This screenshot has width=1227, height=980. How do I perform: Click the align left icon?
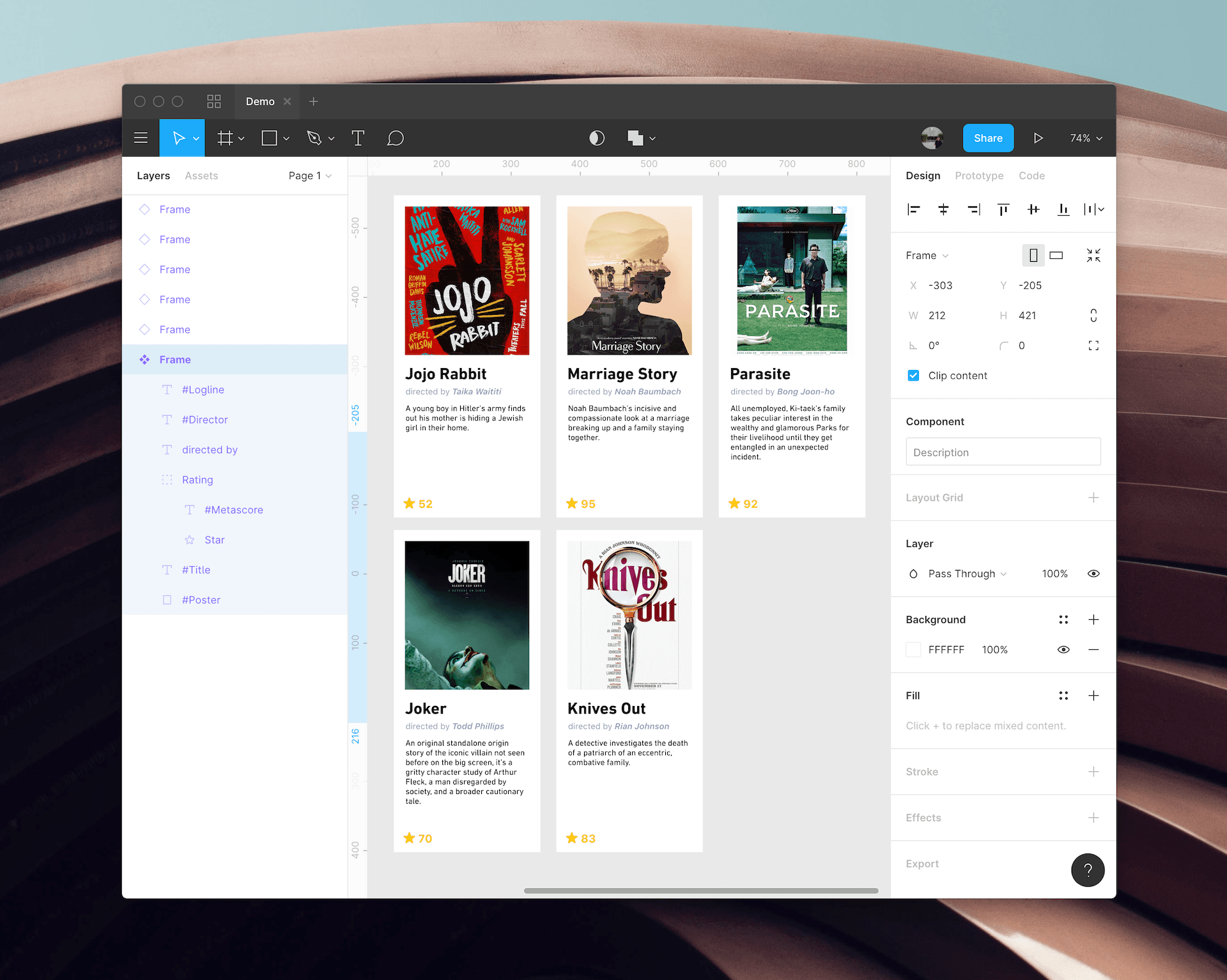[x=913, y=209]
